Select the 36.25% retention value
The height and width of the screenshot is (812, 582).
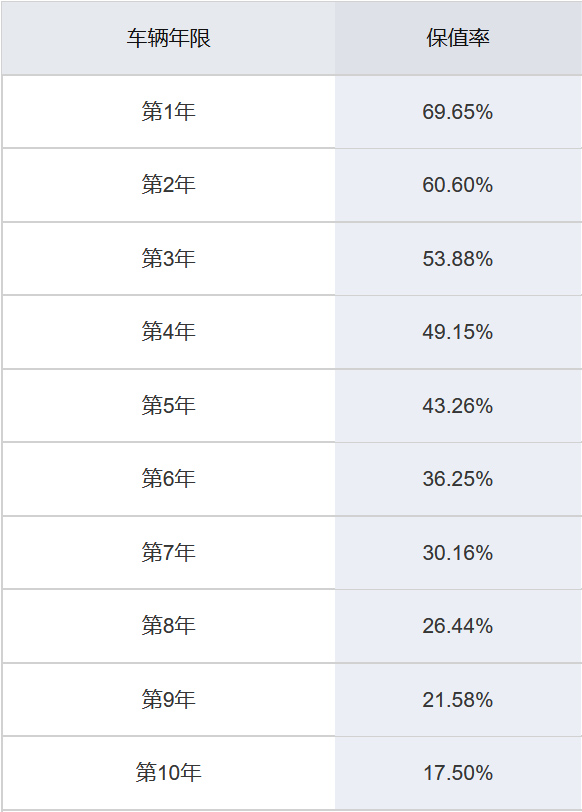click(x=458, y=479)
